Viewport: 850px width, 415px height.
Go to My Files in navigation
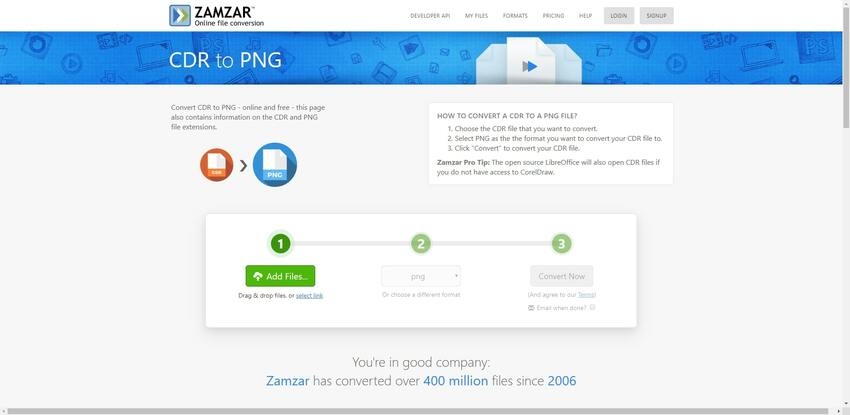pos(476,16)
